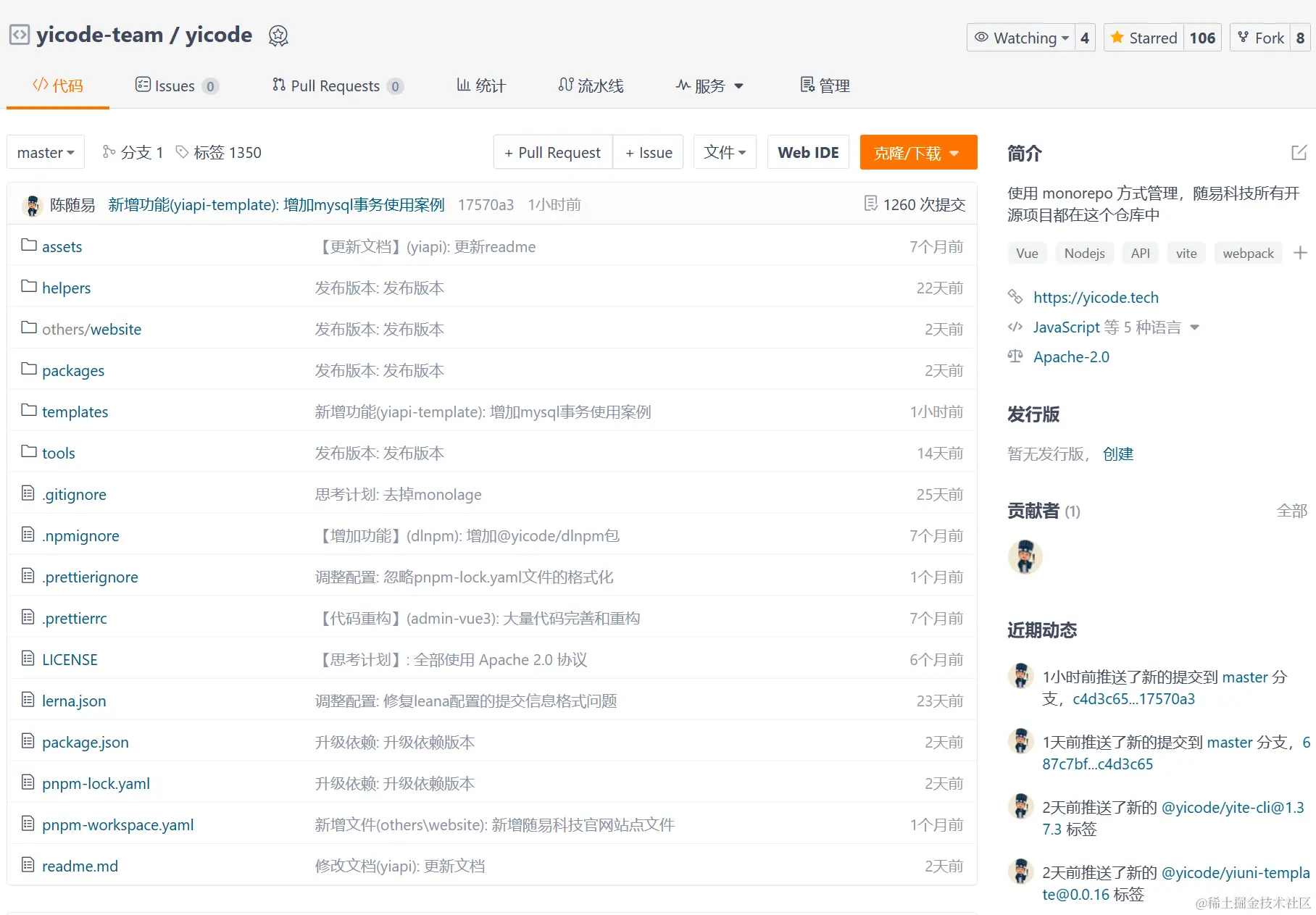This screenshot has height=915, width=1316.
Task: Add a topic with the plus icon after webpack
Action: pyautogui.click(x=1300, y=253)
